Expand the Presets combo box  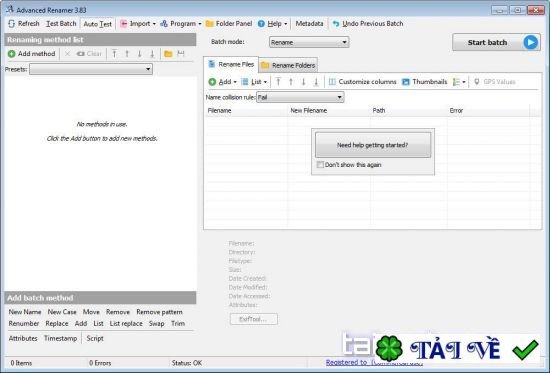pos(91,69)
